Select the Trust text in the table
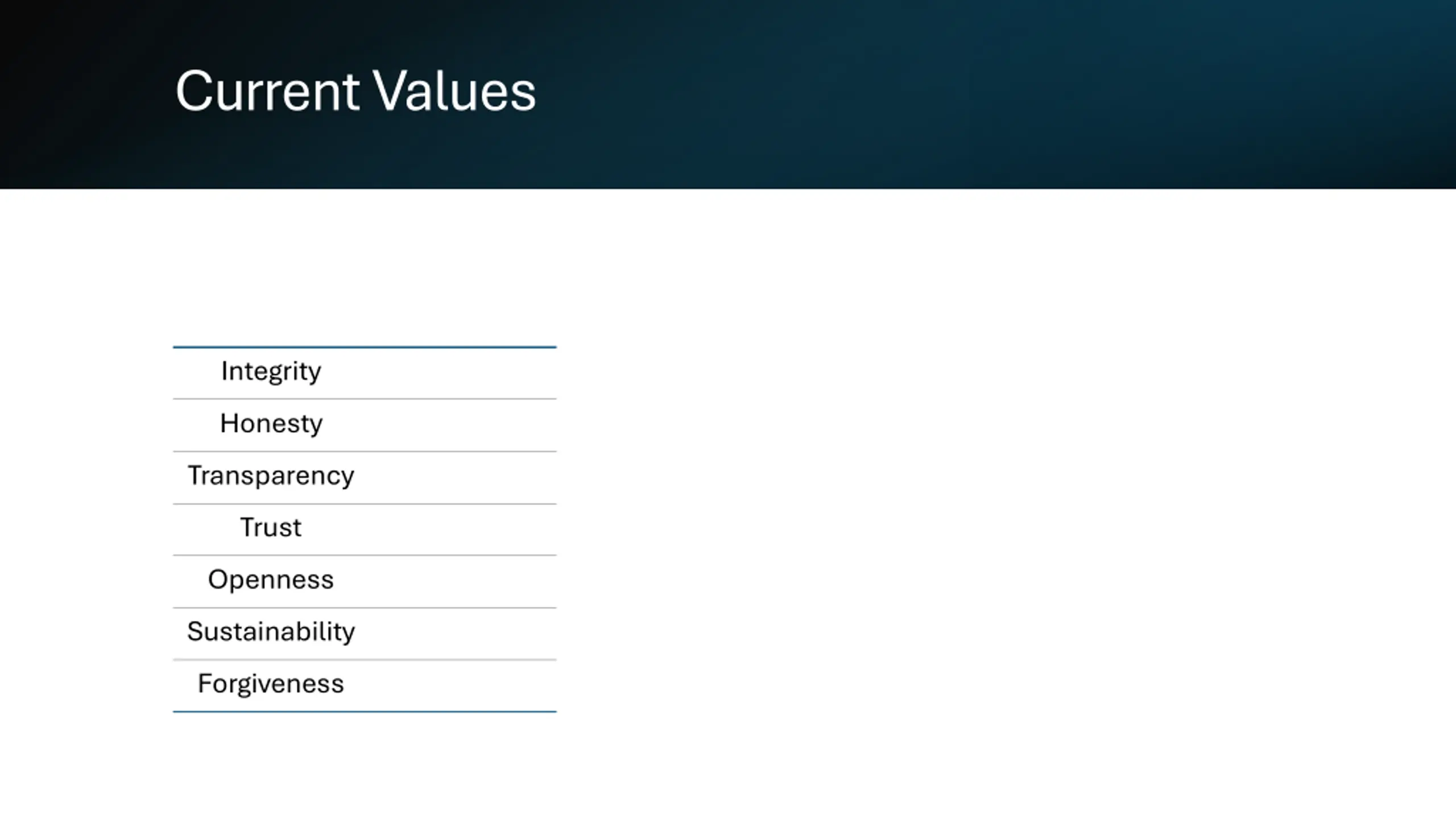Viewport: 1456px width, 819px height. [271, 528]
